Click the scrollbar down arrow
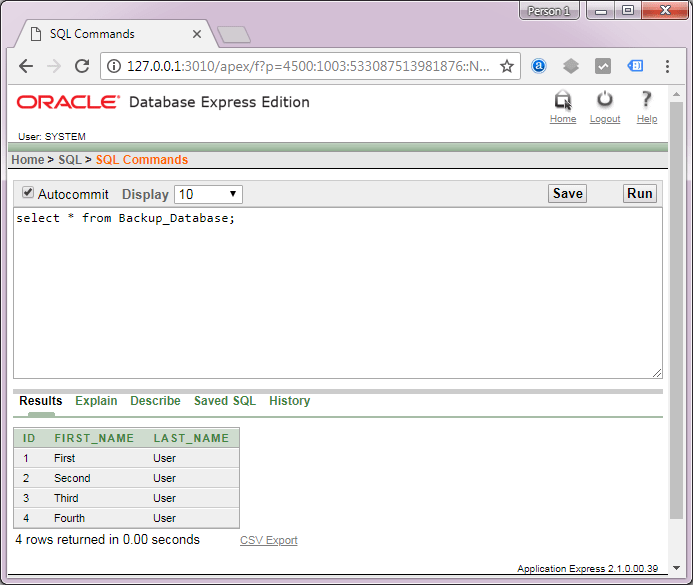The image size is (693, 585). (676, 568)
